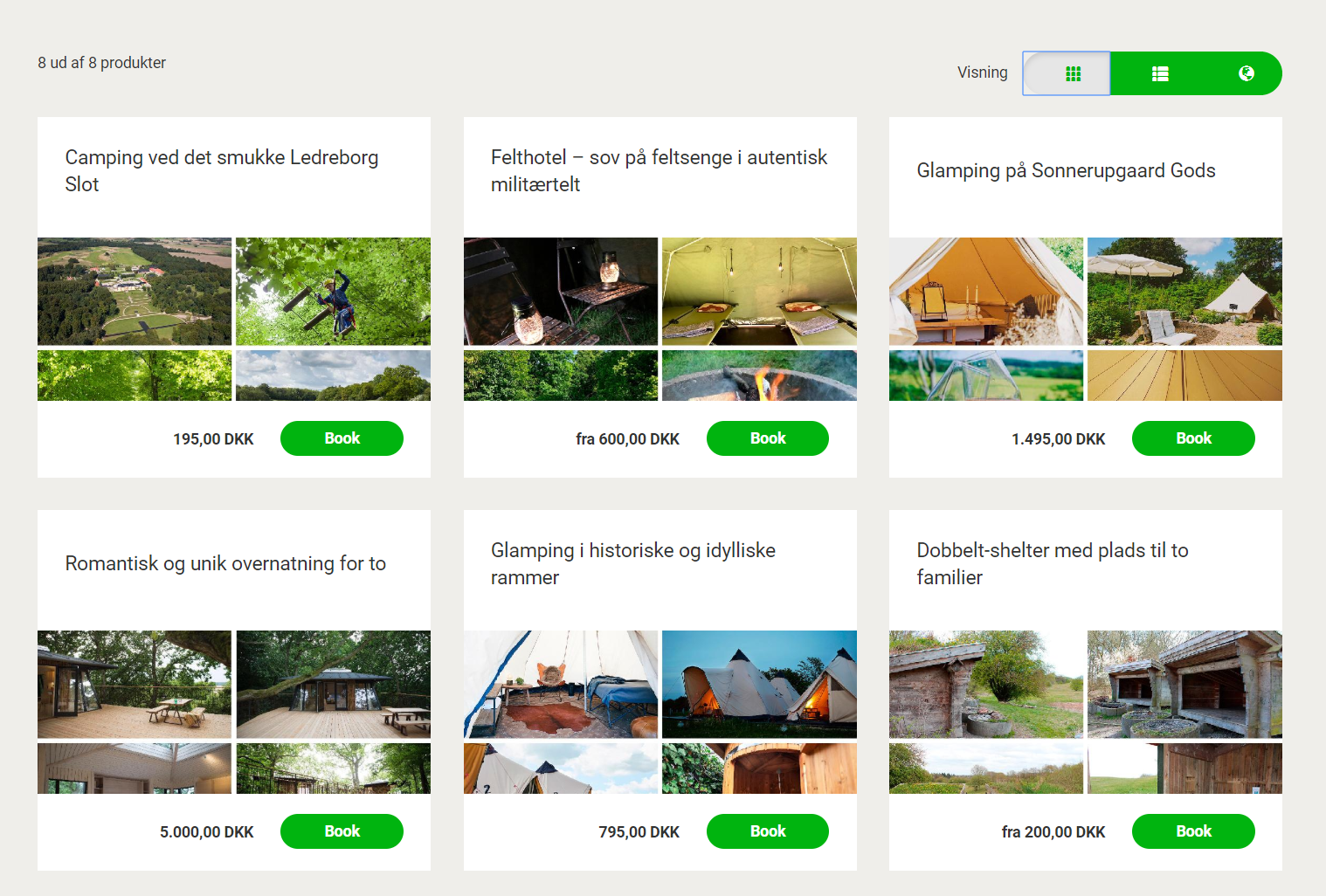This screenshot has height=896, width=1326.
Task: View aerial photo of Ledreborg castle
Action: tap(135, 292)
